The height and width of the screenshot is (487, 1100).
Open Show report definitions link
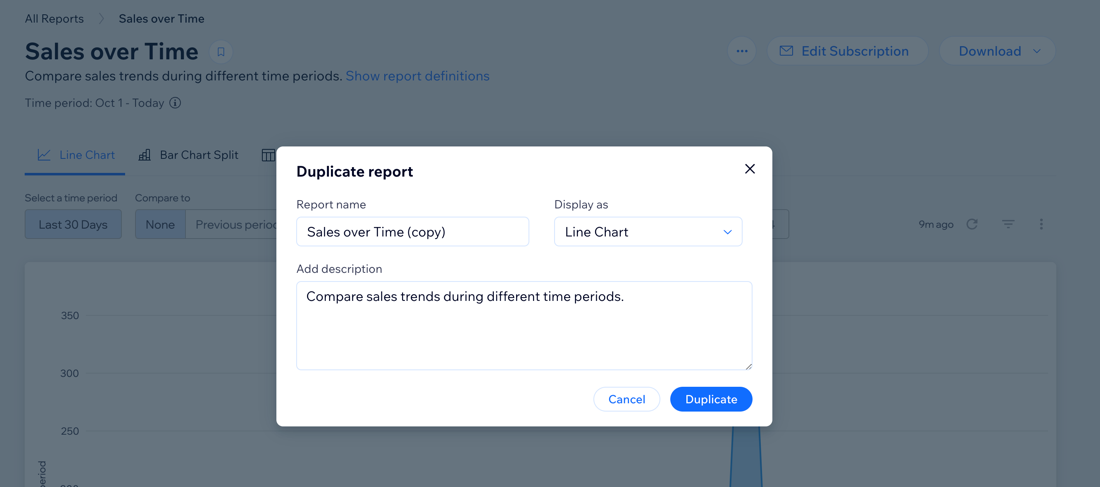417,76
